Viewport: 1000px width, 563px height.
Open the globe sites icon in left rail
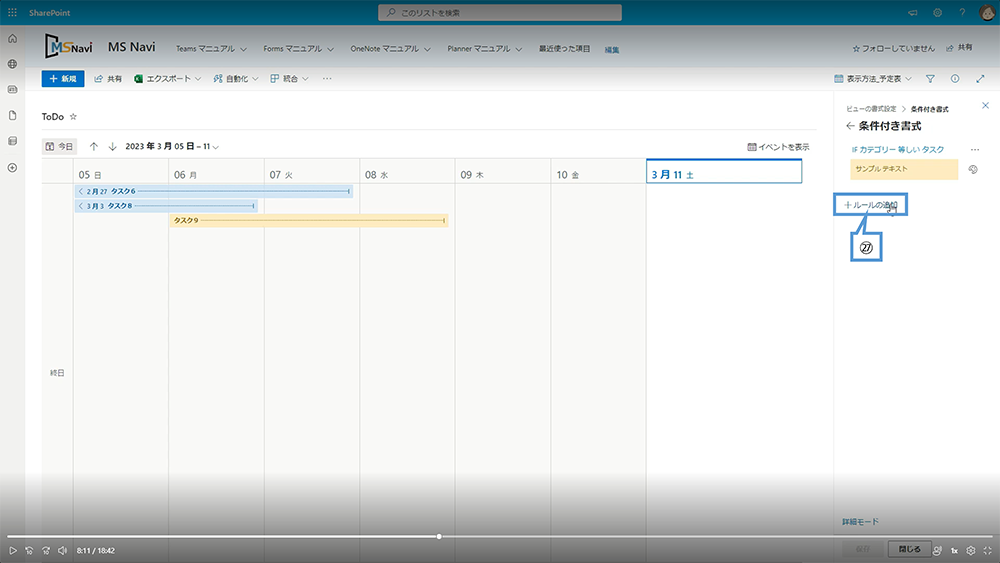(x=12, y=64)
